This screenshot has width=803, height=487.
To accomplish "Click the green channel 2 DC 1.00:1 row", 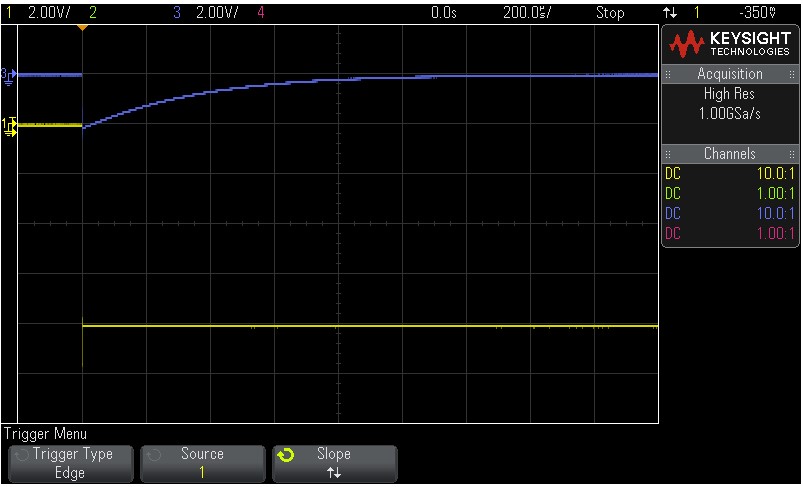I will point(729,194).
